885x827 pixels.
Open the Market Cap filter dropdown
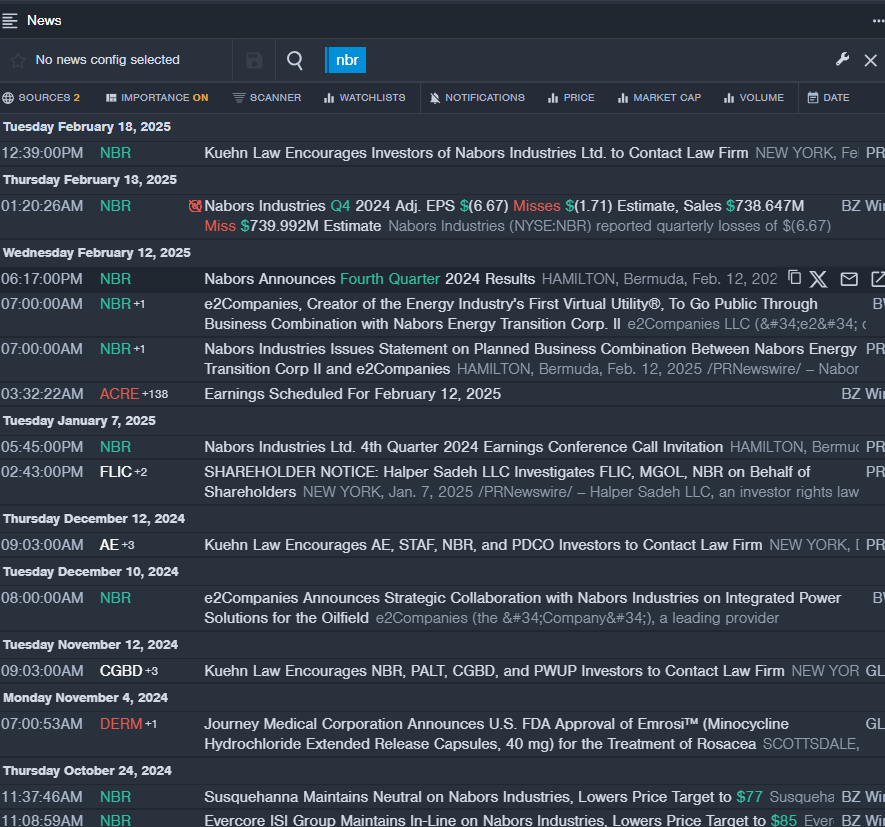[659, 98]
